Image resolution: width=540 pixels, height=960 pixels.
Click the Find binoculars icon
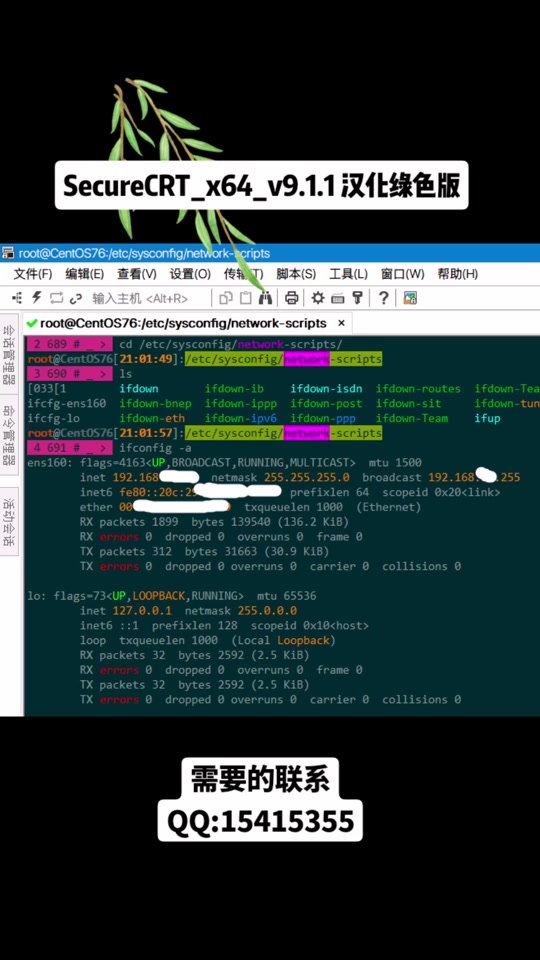265,298
